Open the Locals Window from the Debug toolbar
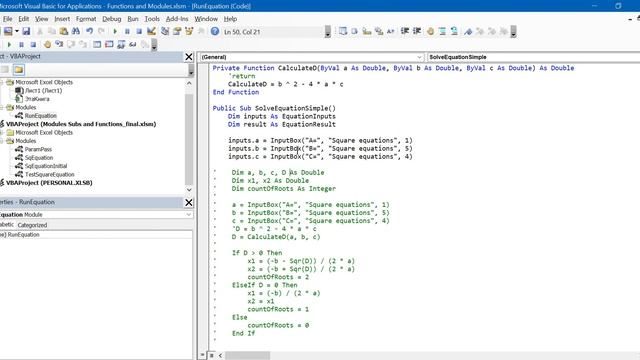The width and height of the screenshot is (640, 360). [97, 44]
